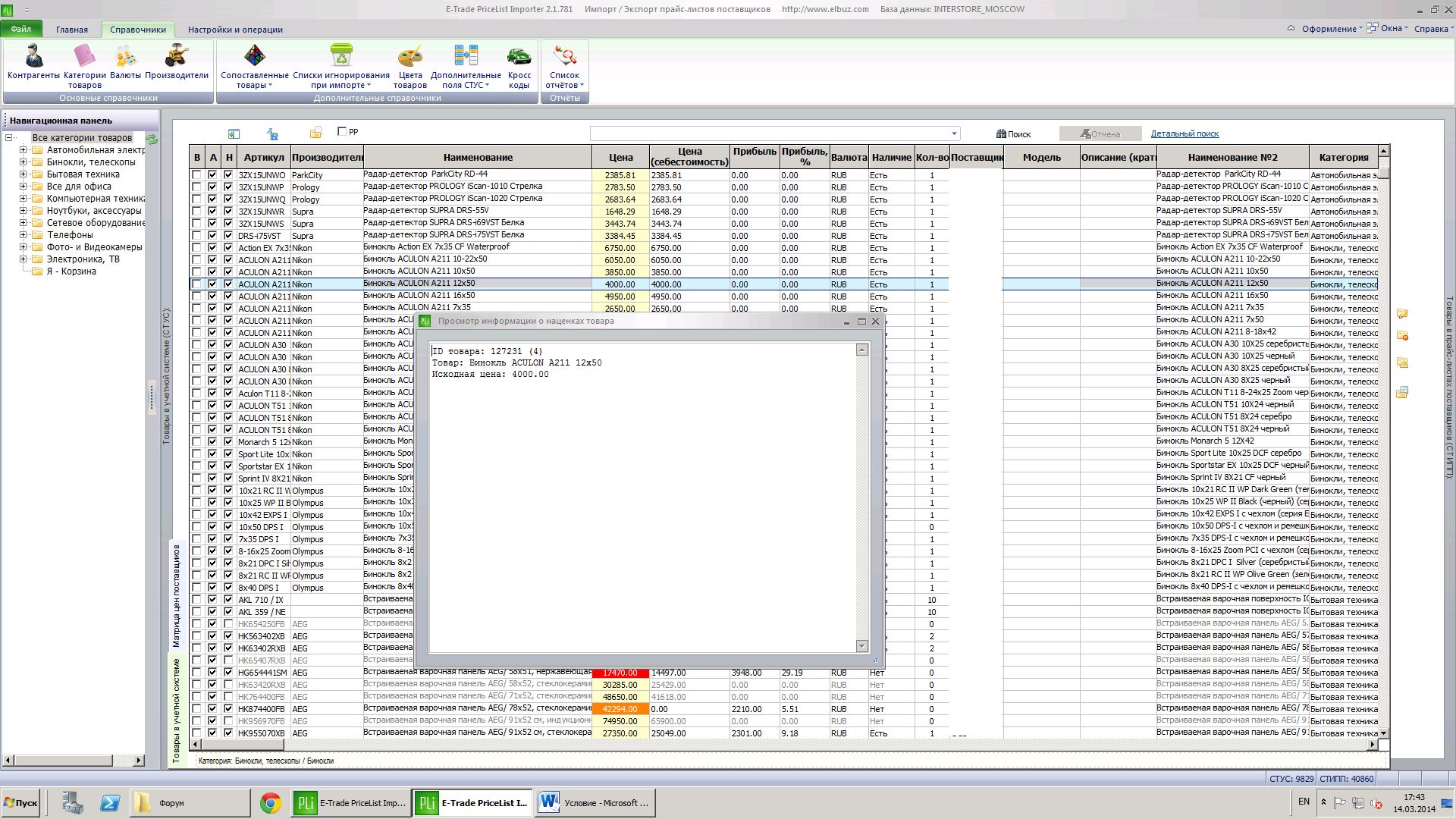Check column В for DRS-i75VST row
The height and width of the screenshot is (819, 1456).
[x=196, y=236]
